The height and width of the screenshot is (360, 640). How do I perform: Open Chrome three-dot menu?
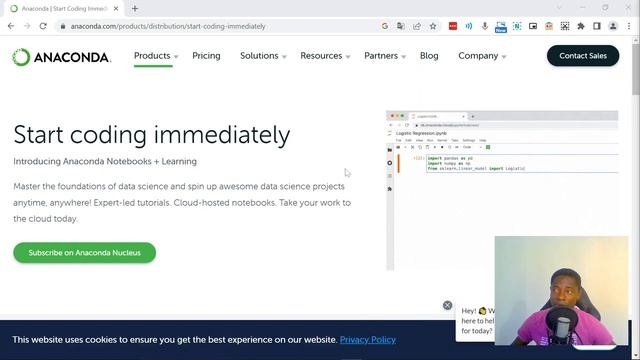[629, 26]
